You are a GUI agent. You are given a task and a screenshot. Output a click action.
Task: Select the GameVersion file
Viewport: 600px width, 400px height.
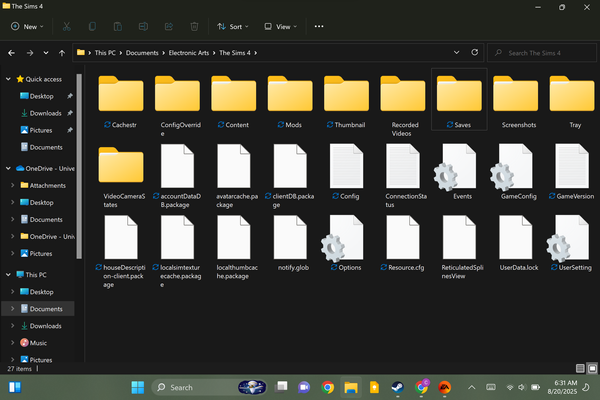[x=572, y=172]
